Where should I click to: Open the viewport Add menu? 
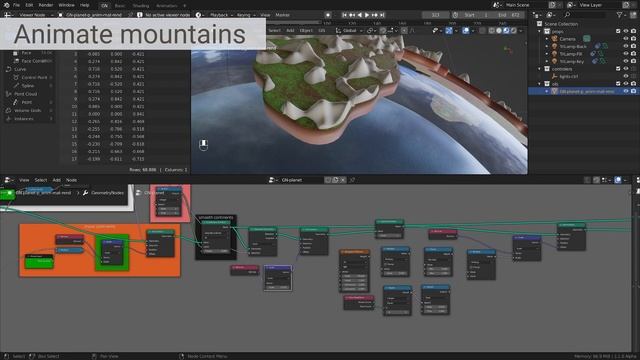[290, 31]
